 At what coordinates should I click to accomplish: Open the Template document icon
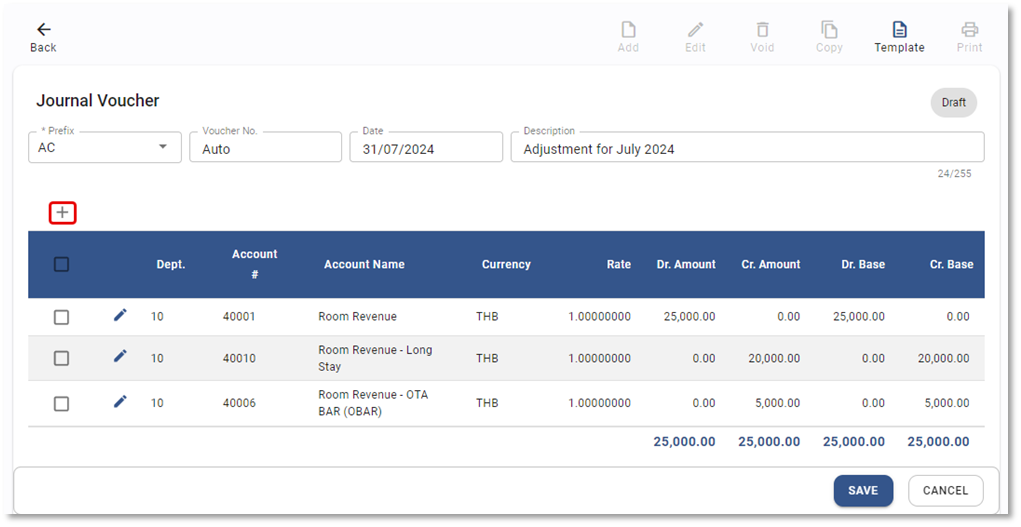pos(899,30)
